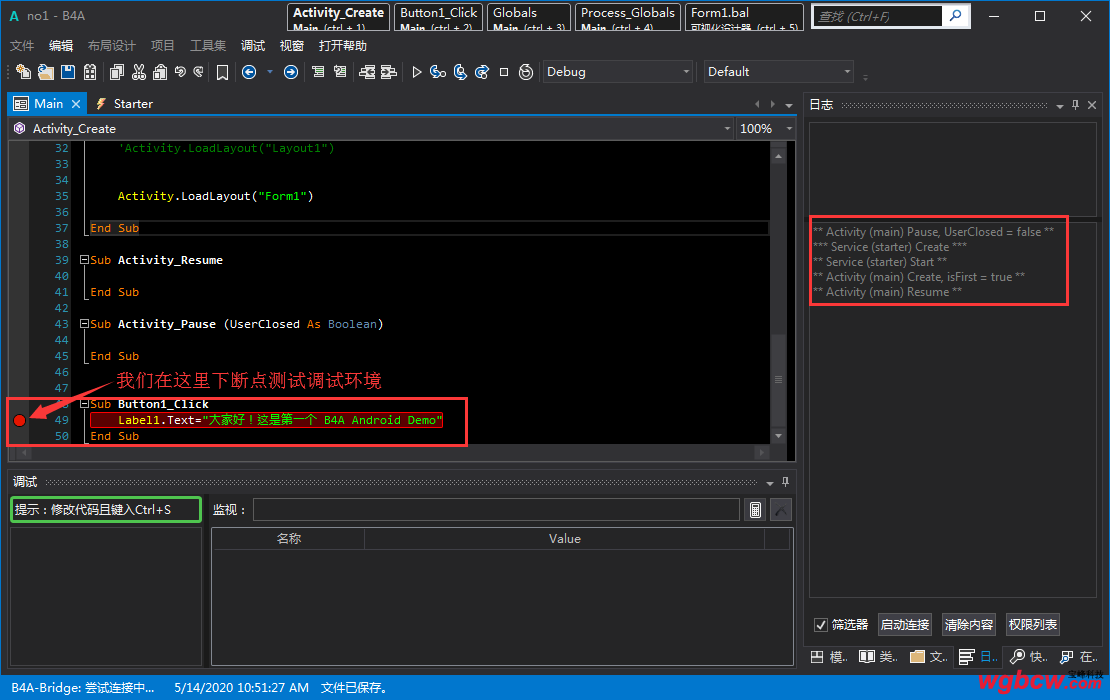Click the decrease indent icon
The height and width of the screenshot is (700, 1110).
367,71
